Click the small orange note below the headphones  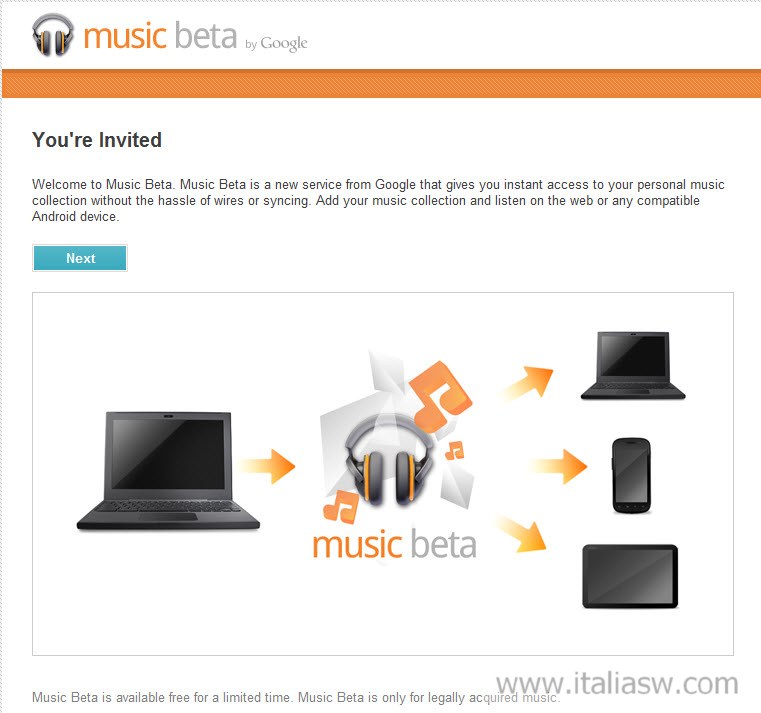click(341, 506)
